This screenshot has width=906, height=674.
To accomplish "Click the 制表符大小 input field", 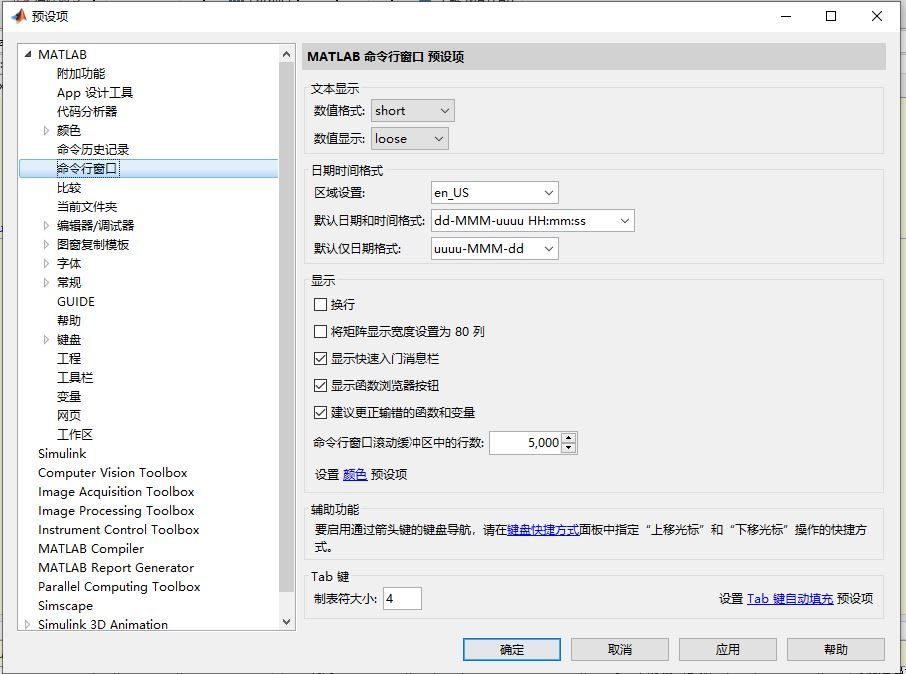I will [402, 598].
